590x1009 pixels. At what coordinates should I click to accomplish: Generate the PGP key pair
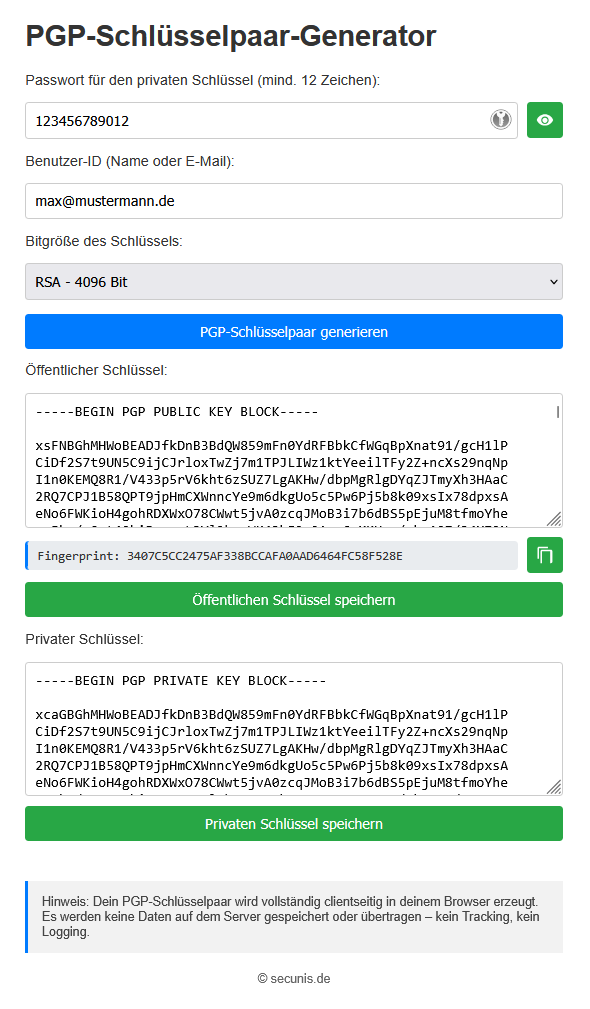point(294,332)
